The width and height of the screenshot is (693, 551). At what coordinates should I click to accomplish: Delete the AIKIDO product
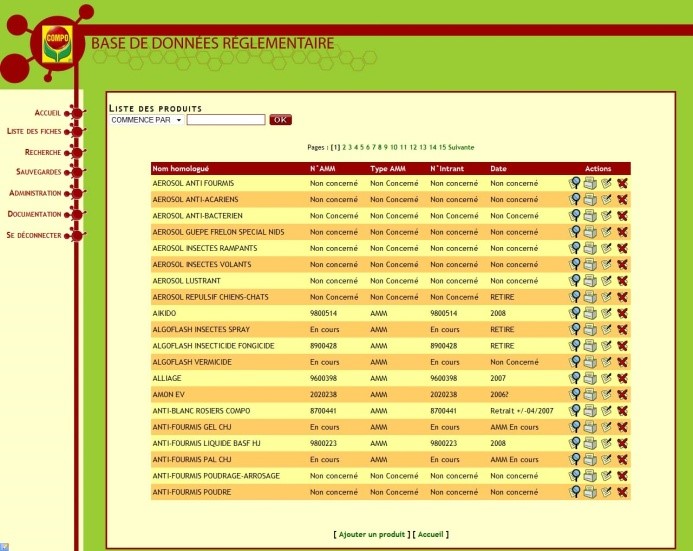pyautogui.click(x=622, y=313)
